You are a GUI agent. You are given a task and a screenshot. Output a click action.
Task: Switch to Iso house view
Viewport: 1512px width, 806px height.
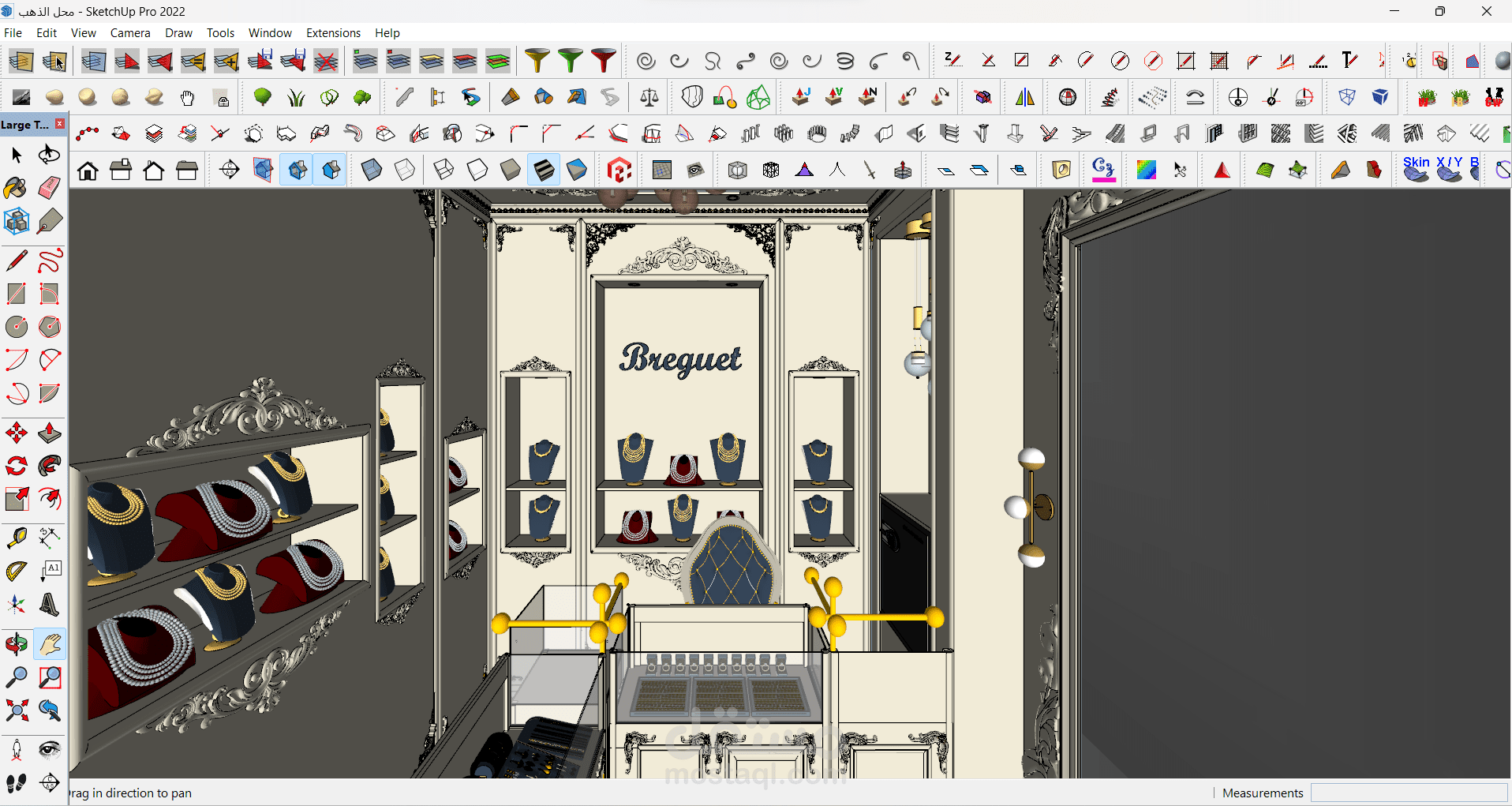click(88, 170)
